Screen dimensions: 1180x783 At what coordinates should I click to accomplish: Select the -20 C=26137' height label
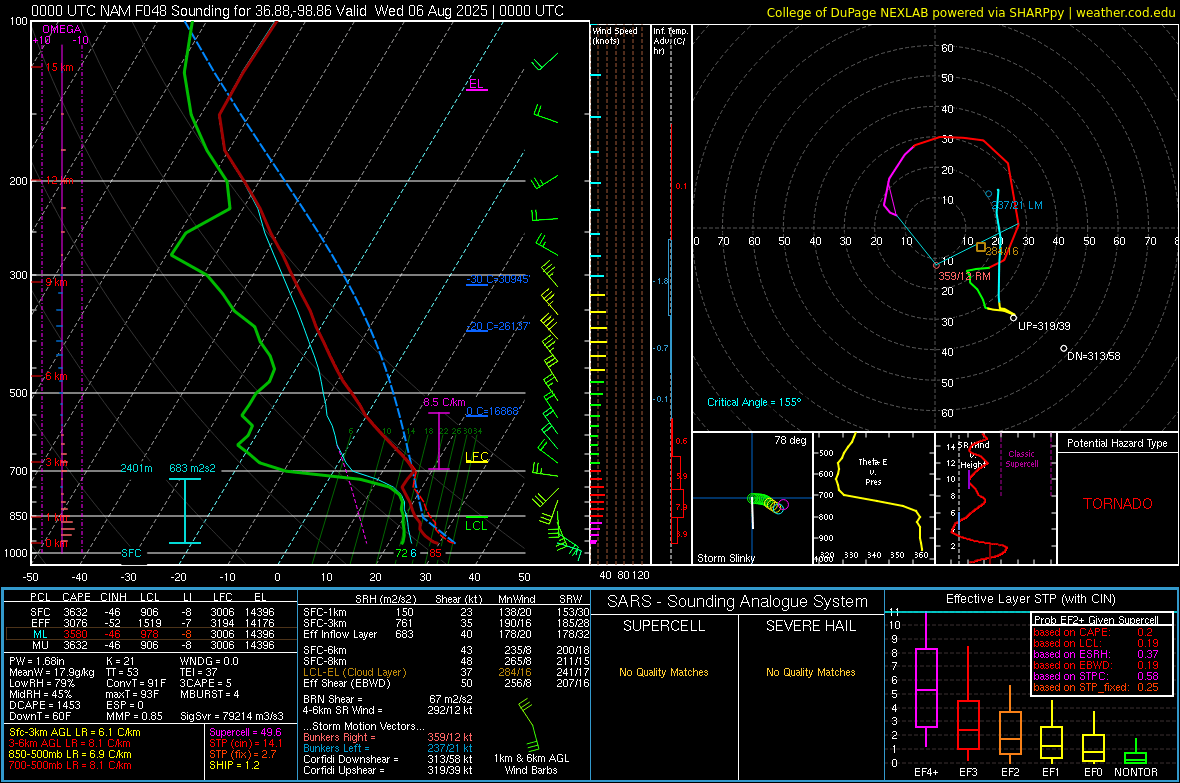498,326
